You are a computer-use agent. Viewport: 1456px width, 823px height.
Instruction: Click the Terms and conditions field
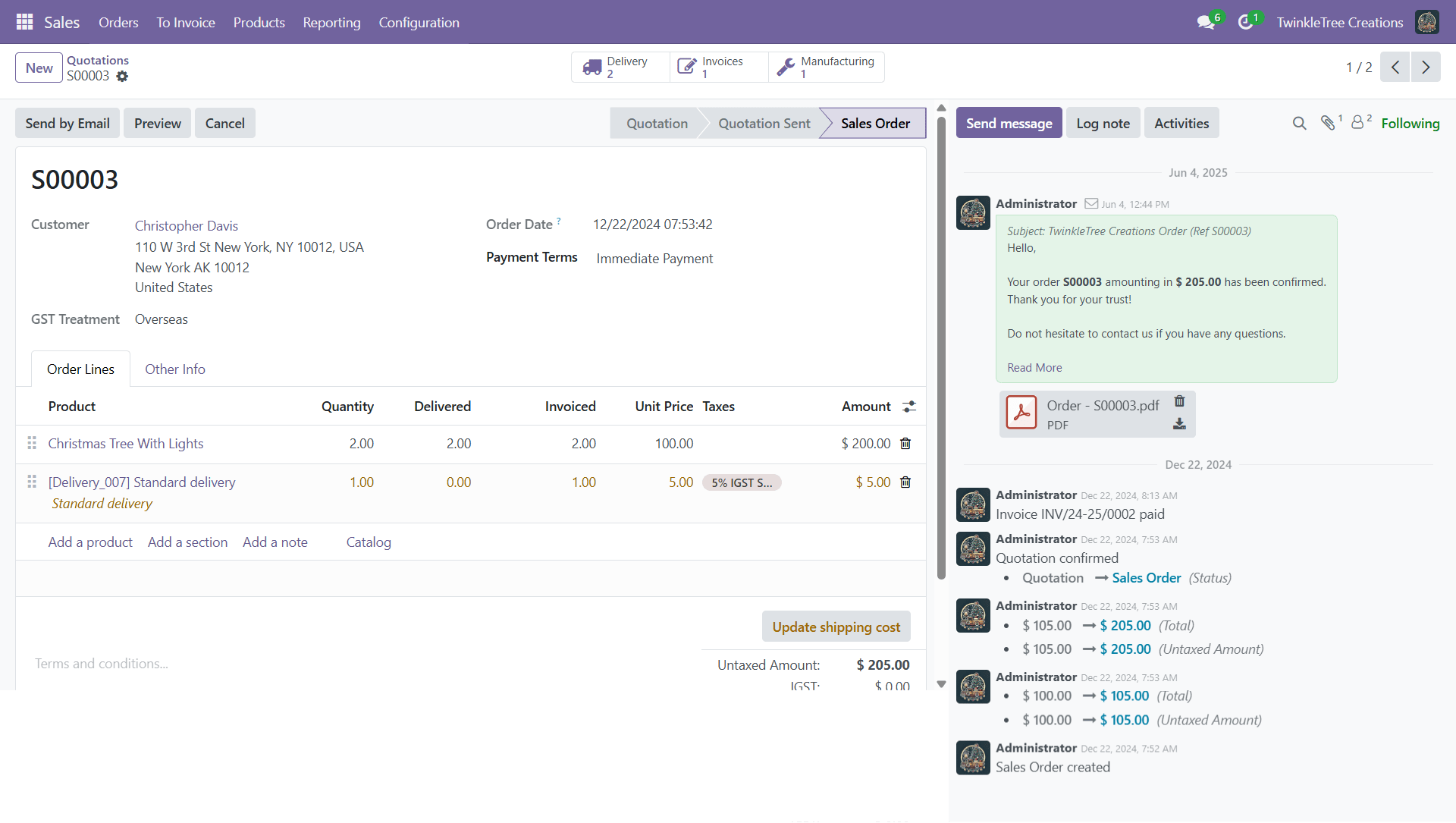coord(102,664)
